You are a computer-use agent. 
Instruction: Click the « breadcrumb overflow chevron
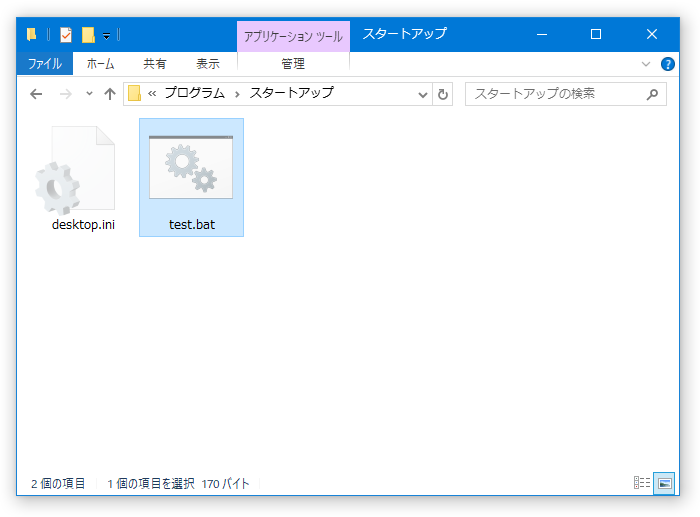152,94
